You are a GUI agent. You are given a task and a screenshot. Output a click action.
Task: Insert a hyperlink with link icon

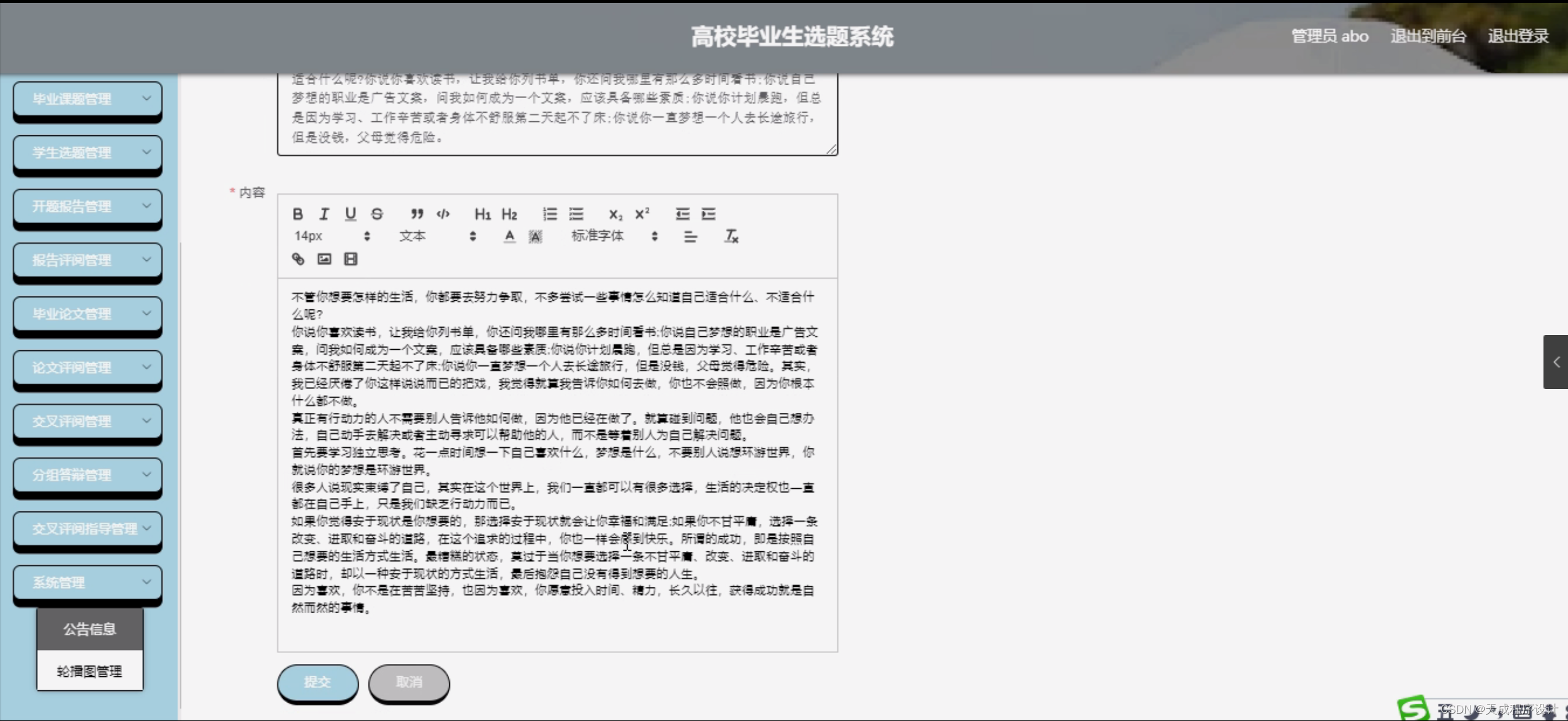point(298,259)
